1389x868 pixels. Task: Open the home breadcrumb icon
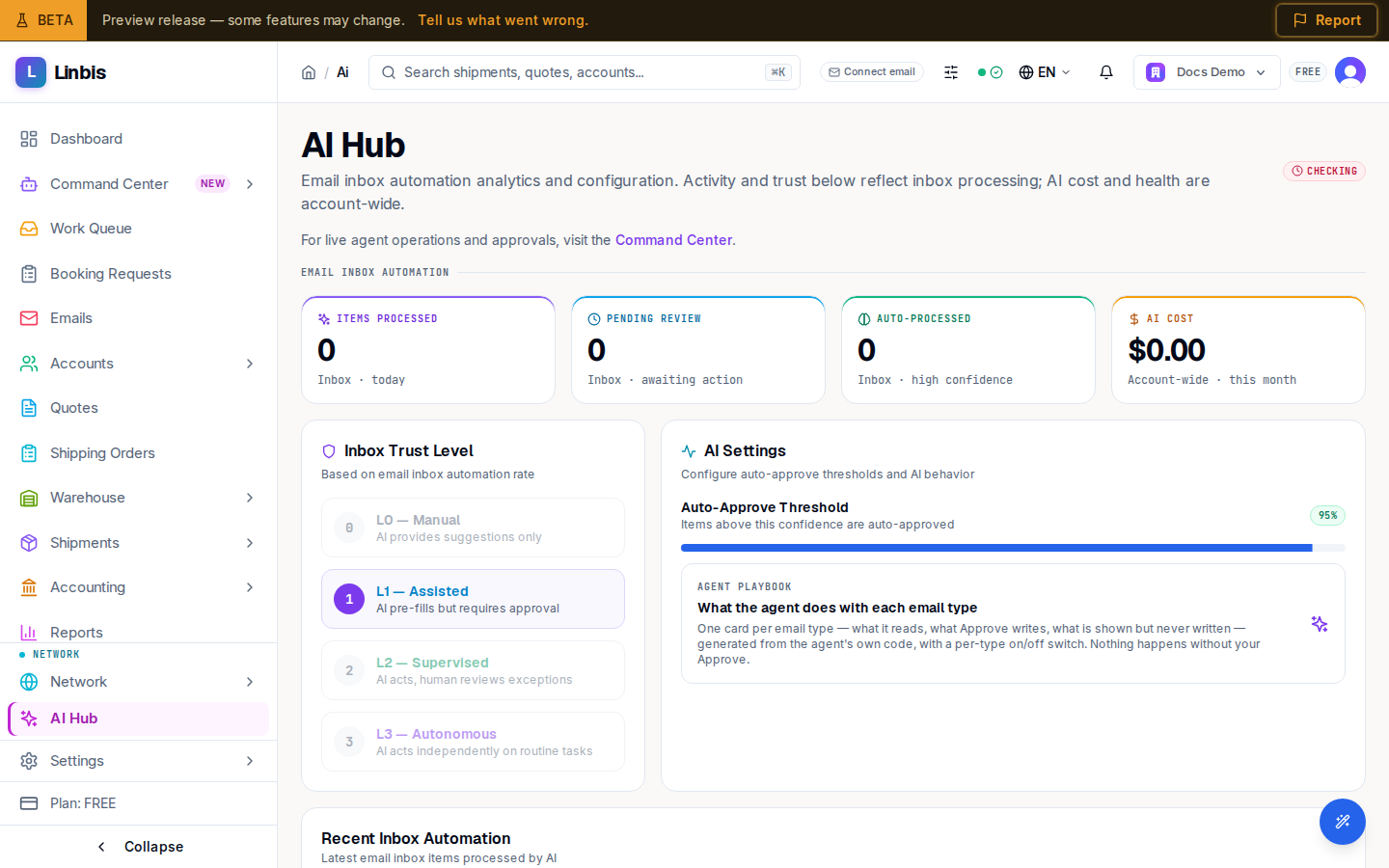click(x=309, y=72)
